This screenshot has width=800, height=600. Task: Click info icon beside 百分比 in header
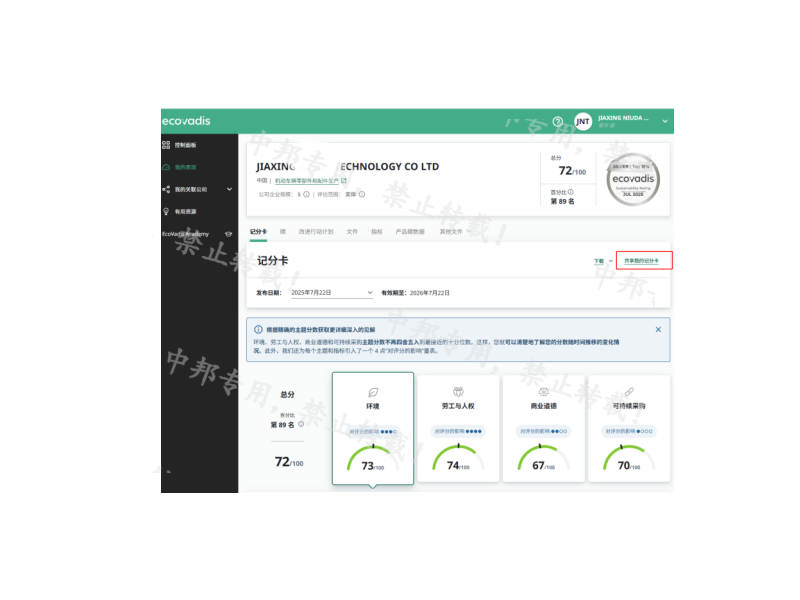tap(571, 191)
